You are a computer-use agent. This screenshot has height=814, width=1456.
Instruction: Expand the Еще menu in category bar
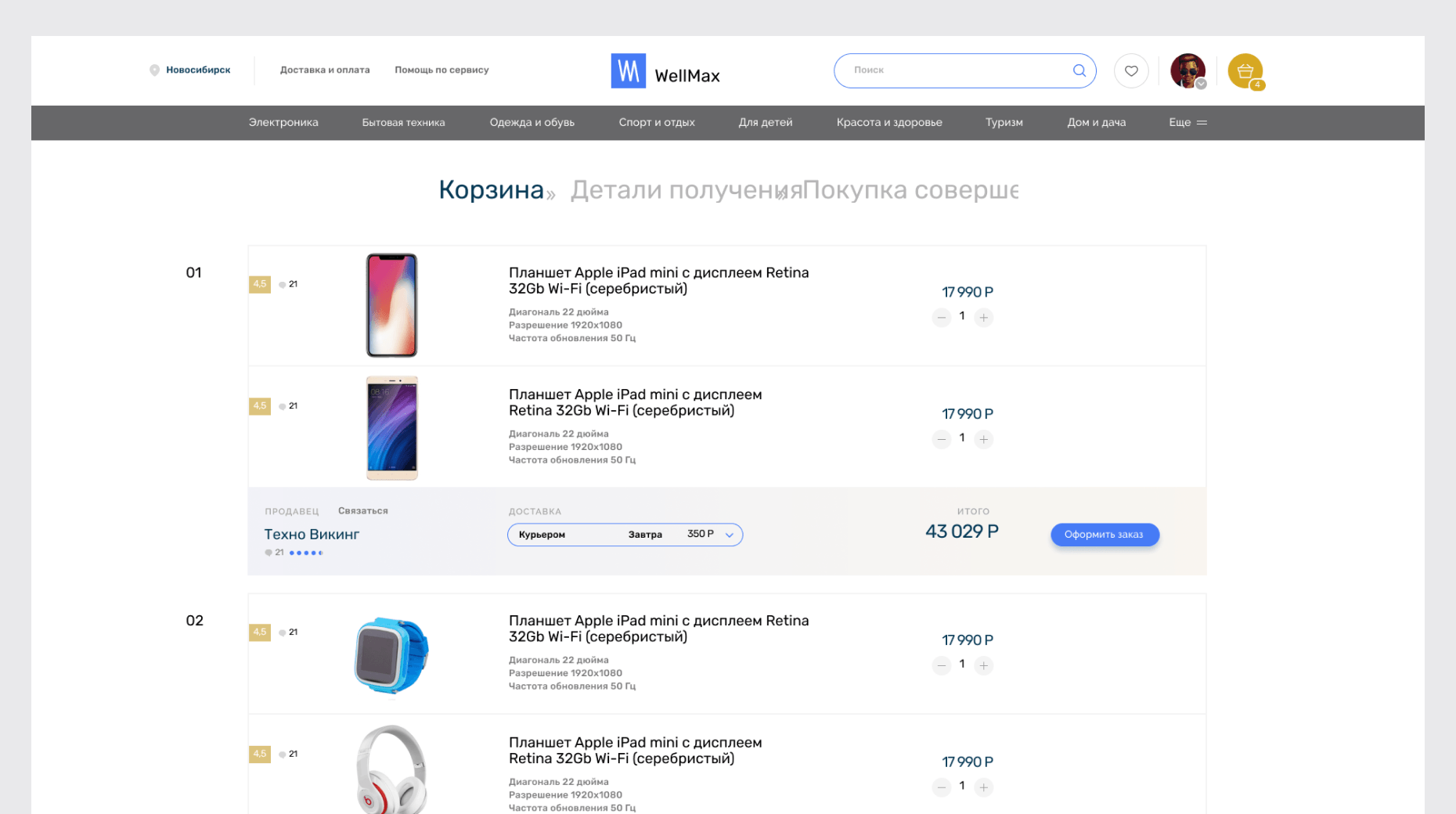click(1188, 123)
